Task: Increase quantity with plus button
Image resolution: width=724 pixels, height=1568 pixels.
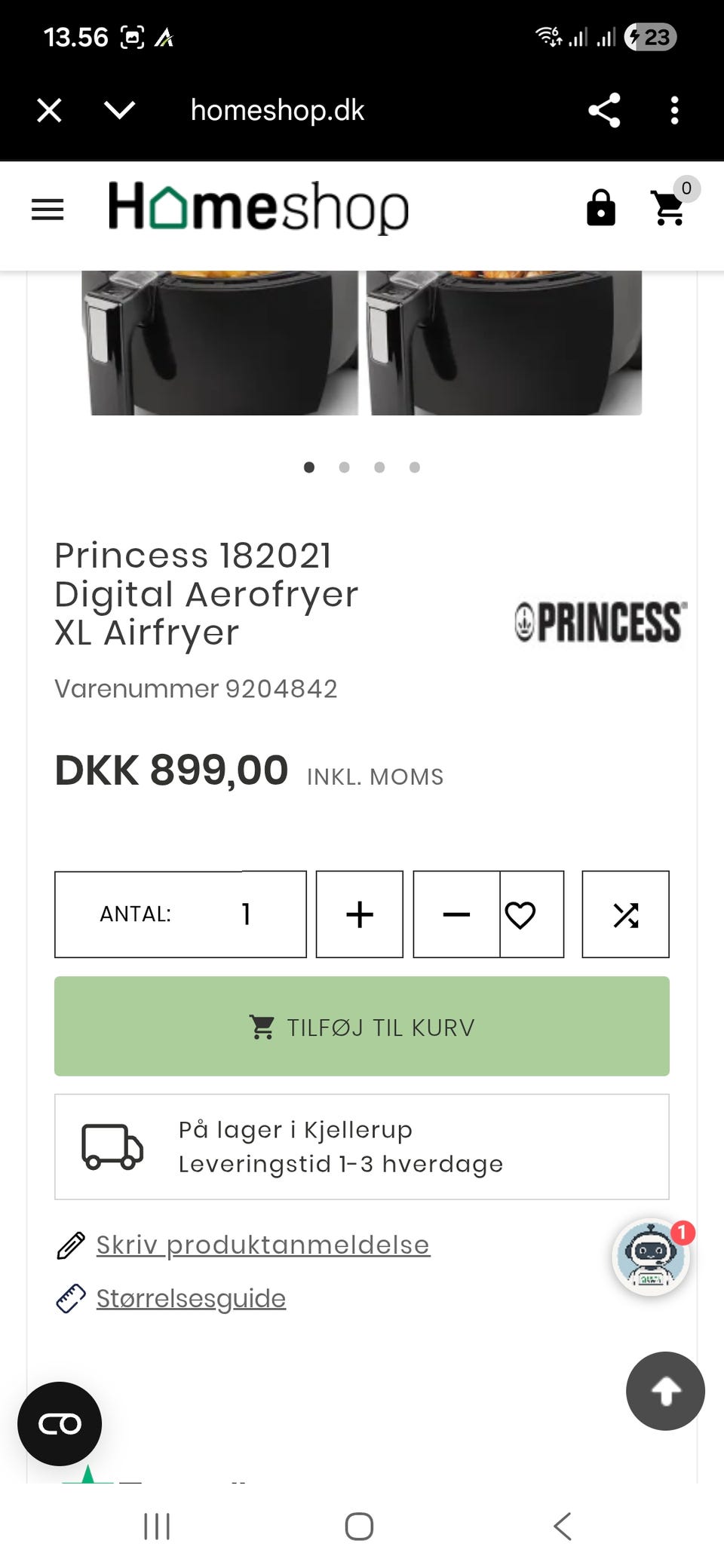Action: tap(360, 914)
